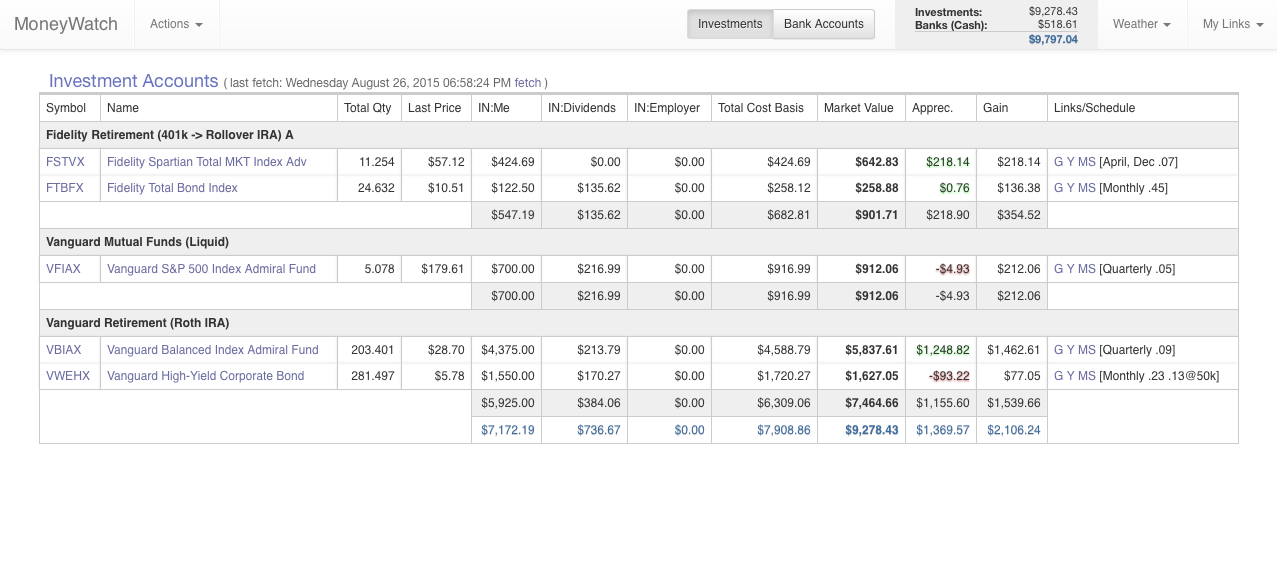Click the Total Qty column header
Screen dimensions: 1277x585
pos(368,108)
